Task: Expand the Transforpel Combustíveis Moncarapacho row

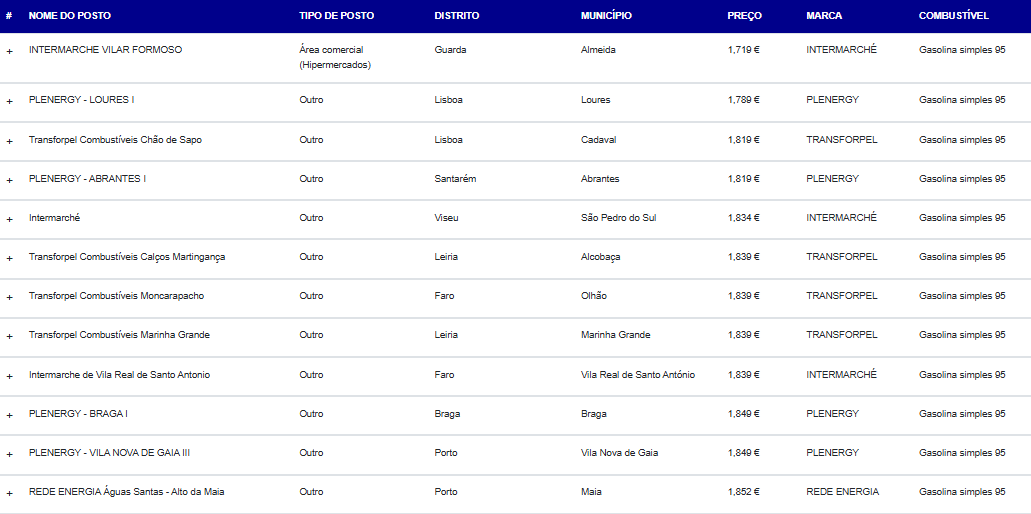Action: click(9, 297)
